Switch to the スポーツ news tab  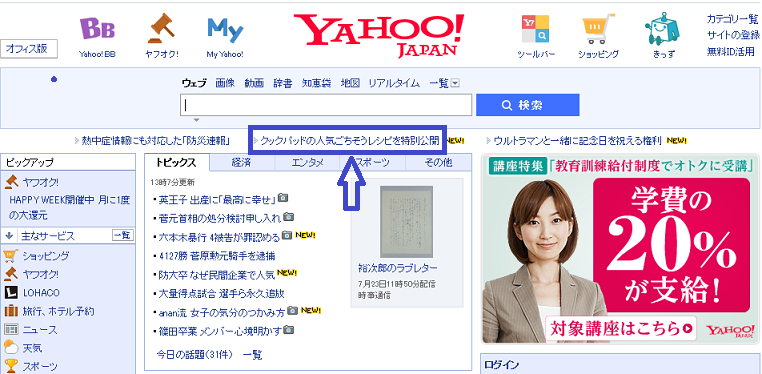pos(372,163)
